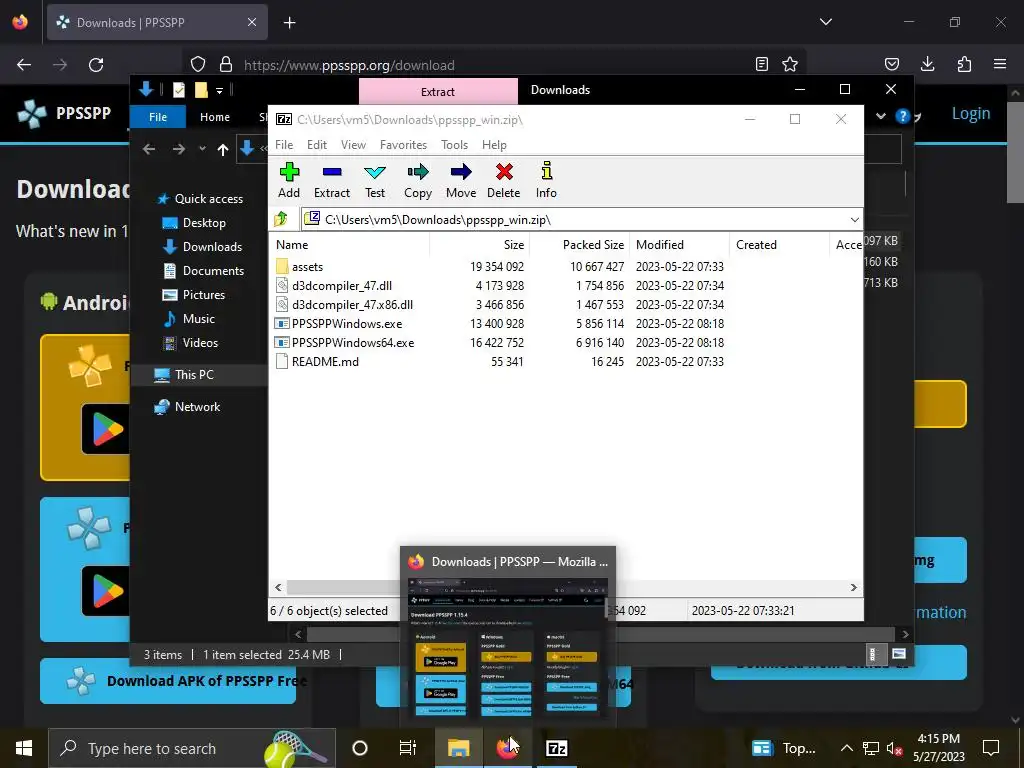Viewport: 1024px width, 768px height.
Task: Expand Explorer recent locations chevron
Action: click(202, 149)
